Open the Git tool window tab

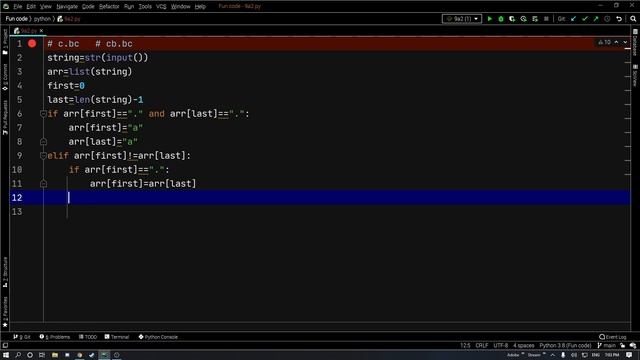click(22, 337)
